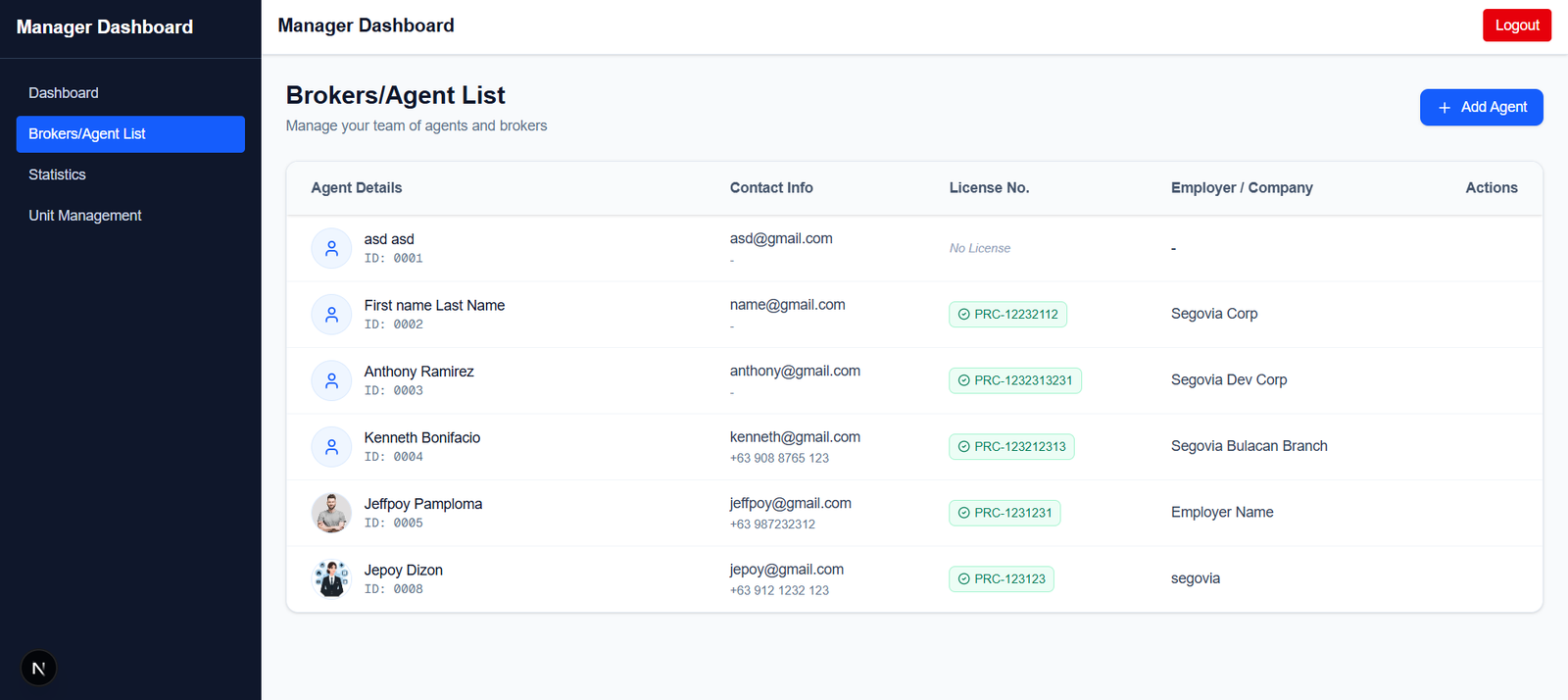1568x700 pixels.
Task: Open Dashboard from the sidebar
Action: (64, 93)
